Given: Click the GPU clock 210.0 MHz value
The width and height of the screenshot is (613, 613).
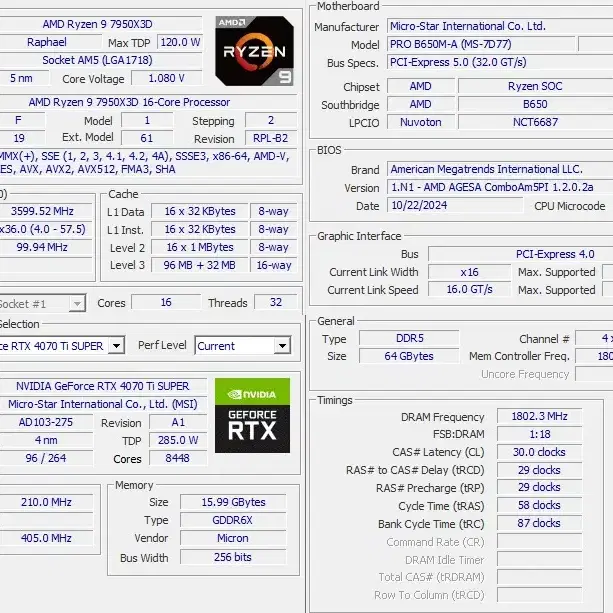Looking at the screenshot, I should coord(46,502).
